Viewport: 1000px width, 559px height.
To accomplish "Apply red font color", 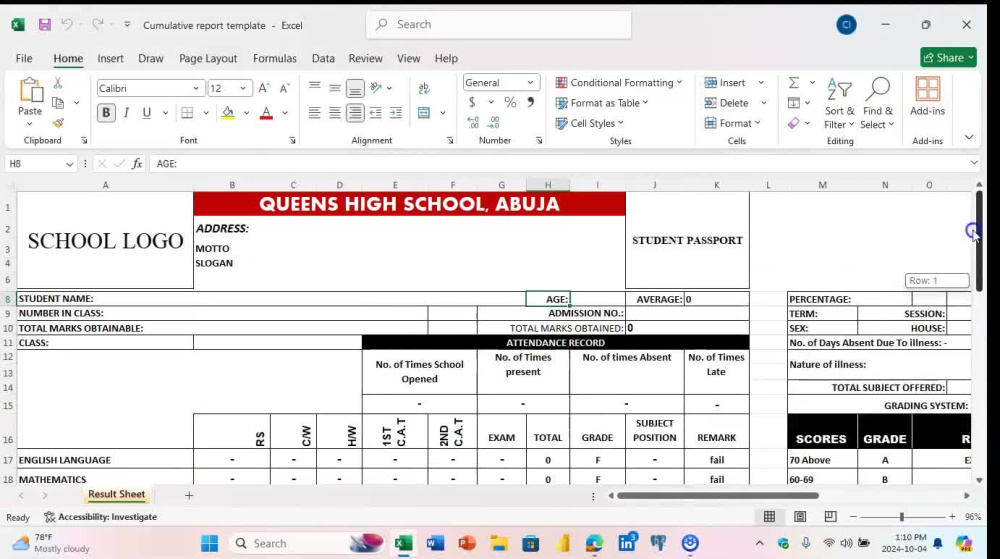I will [x=267, y=113].
